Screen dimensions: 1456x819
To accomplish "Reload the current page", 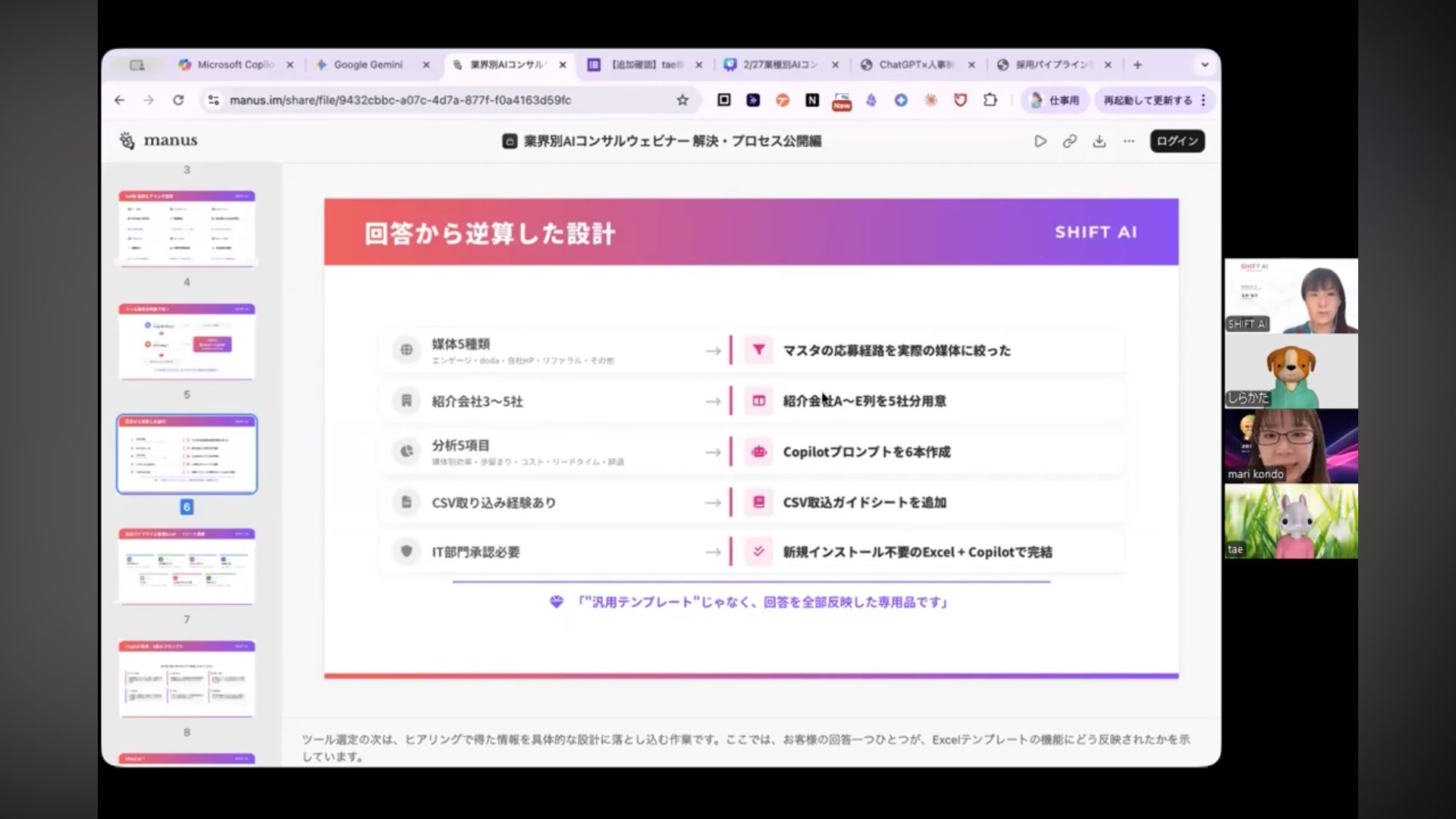I will [x=178, y=100].
